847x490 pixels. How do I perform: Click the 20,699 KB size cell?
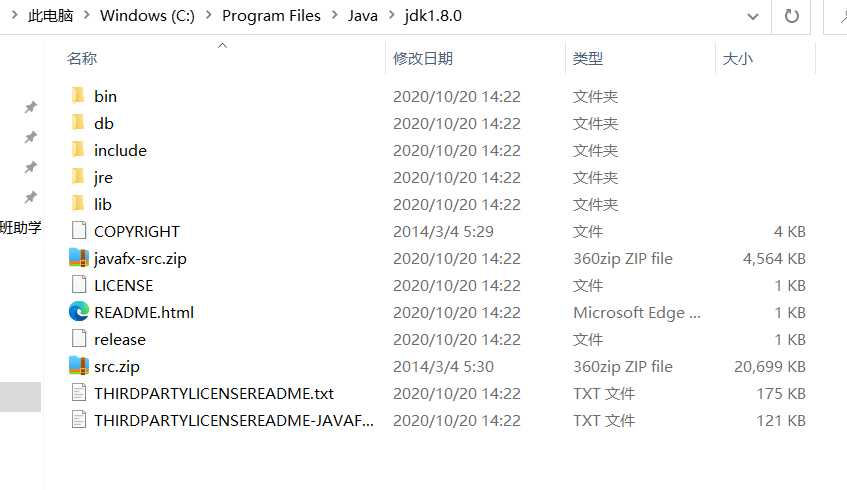coord(770,366)
